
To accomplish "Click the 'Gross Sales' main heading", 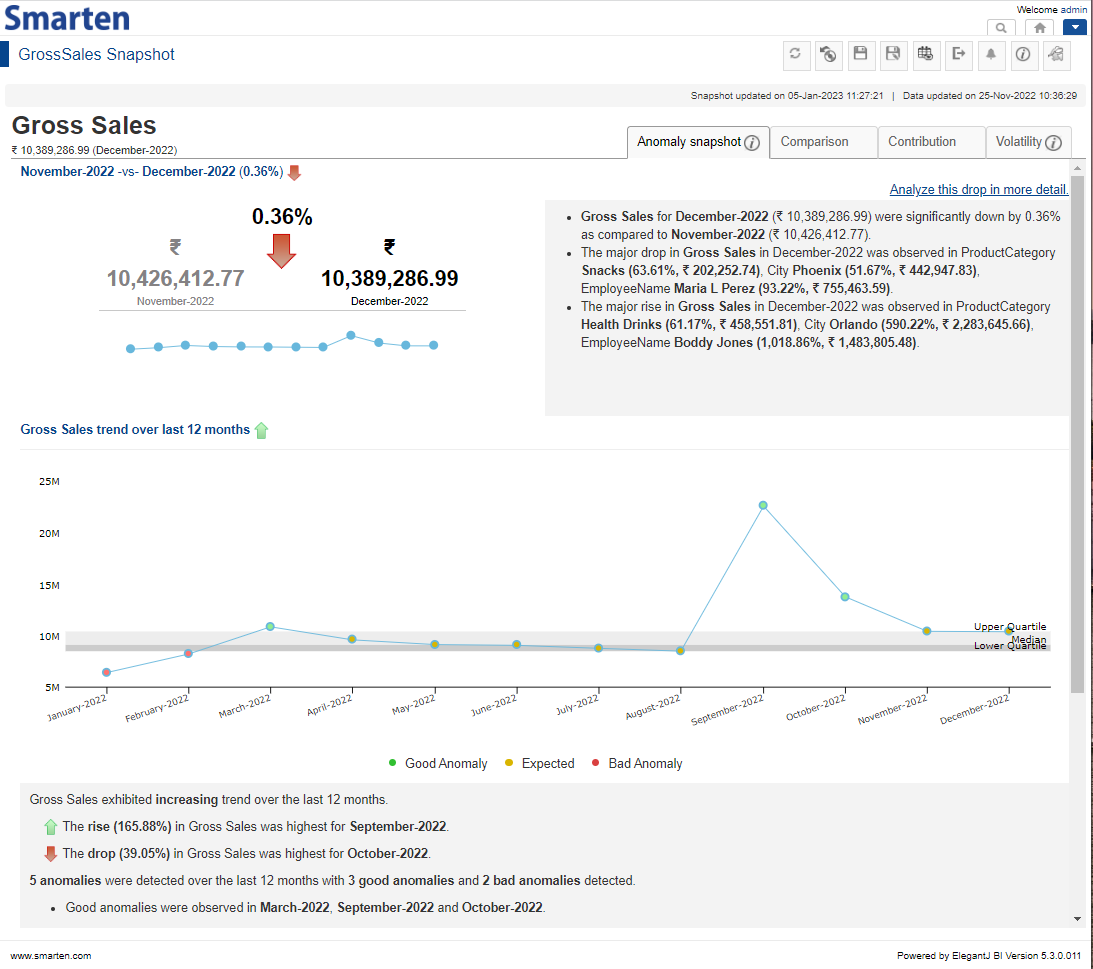I will (x=84, y=125).
